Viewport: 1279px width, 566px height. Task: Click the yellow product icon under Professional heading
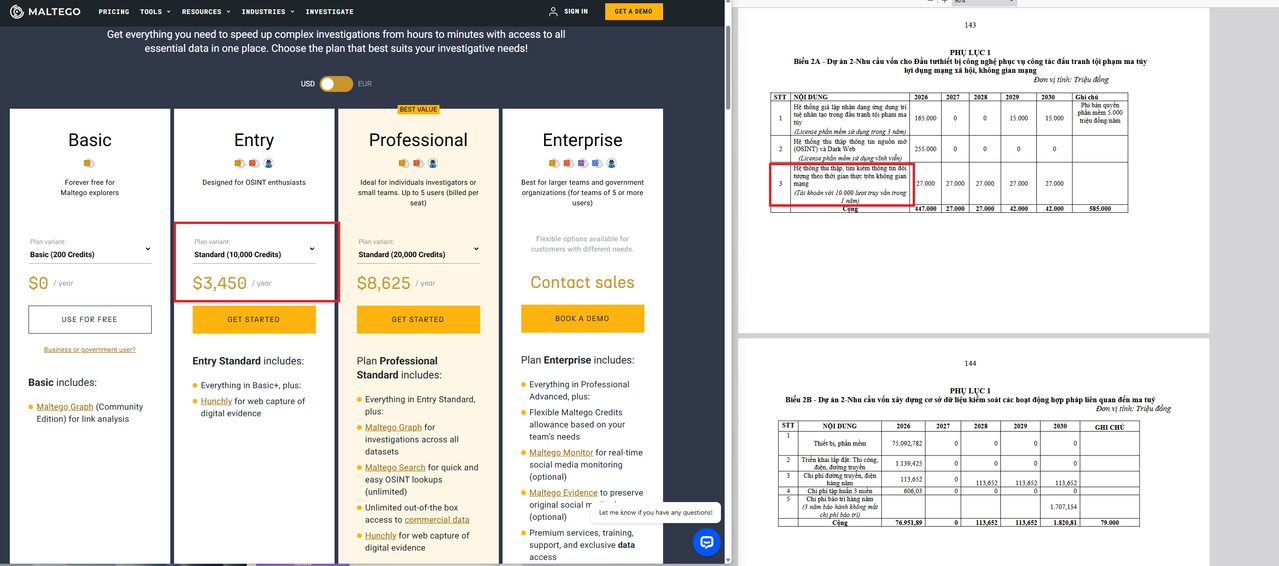coord(404,163)
